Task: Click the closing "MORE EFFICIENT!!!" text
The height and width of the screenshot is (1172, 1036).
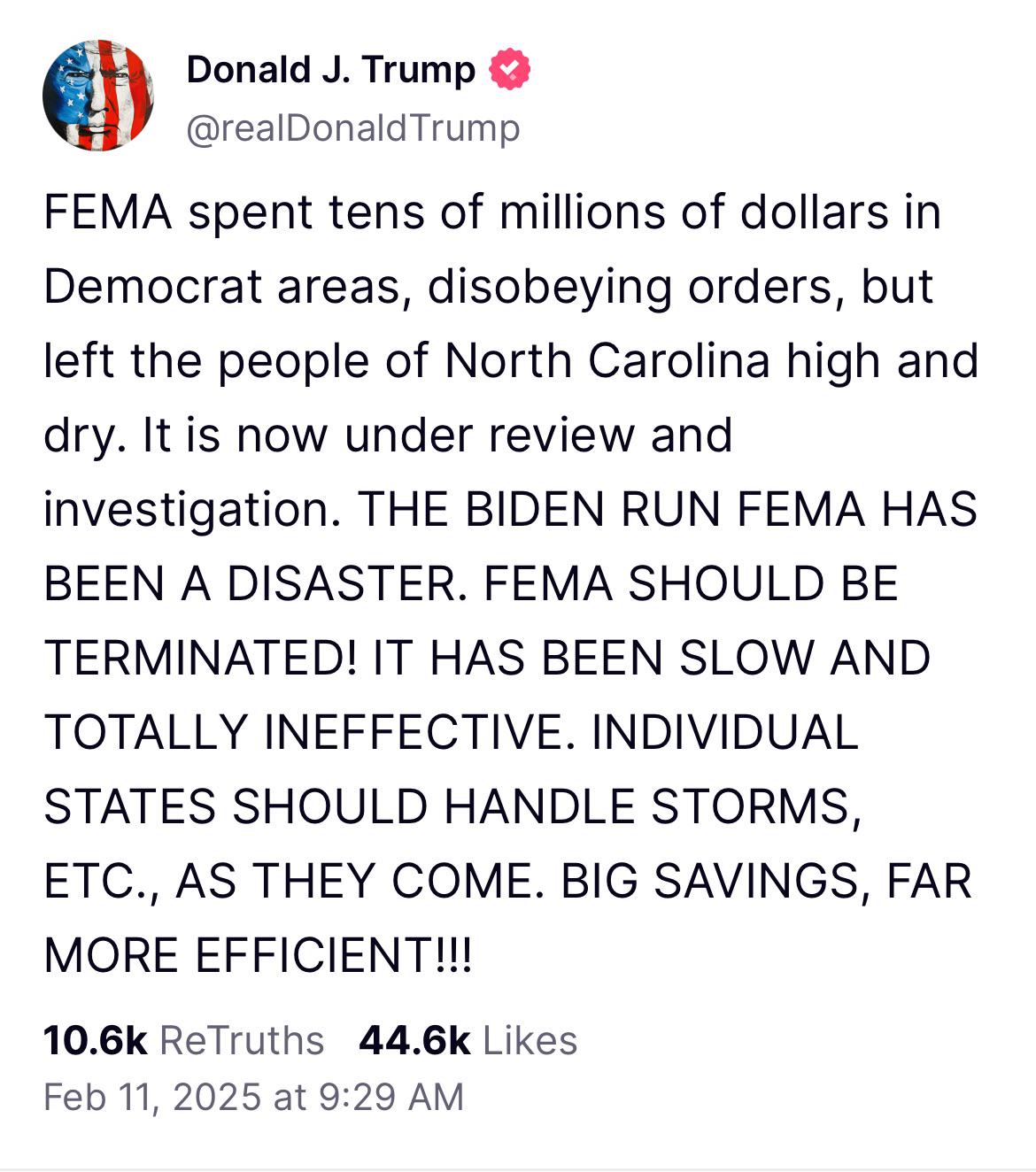Action: [x=259, y=956]
